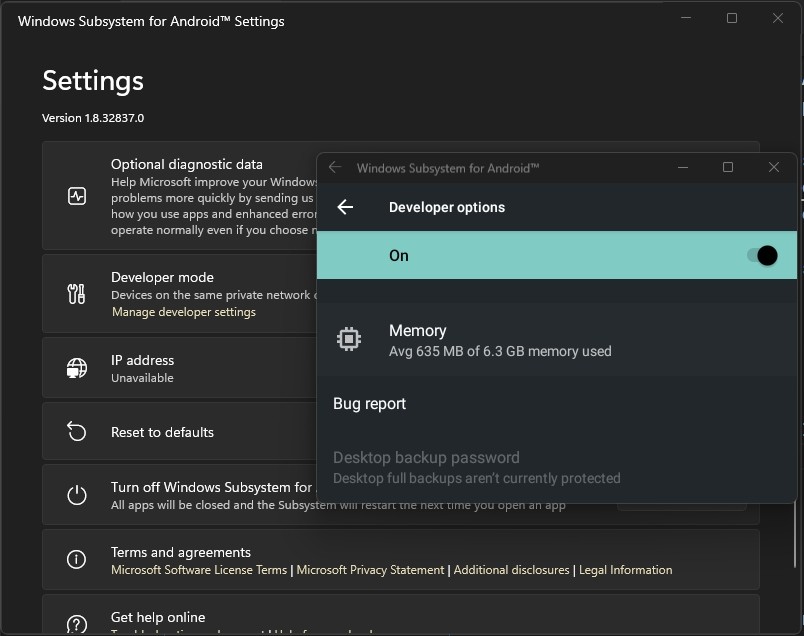Maximize the Windows Subsystem for Android window
Viewport: 804px width, 636px height.
tap(728, 167)
